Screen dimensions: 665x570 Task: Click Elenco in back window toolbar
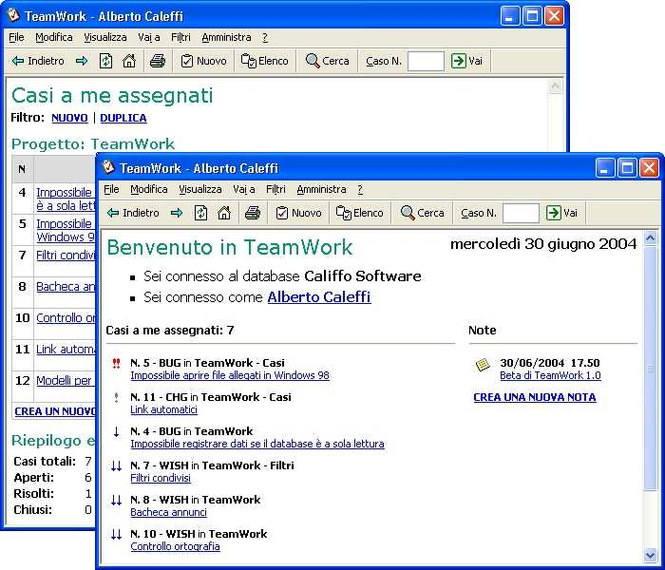pos(264,61)
